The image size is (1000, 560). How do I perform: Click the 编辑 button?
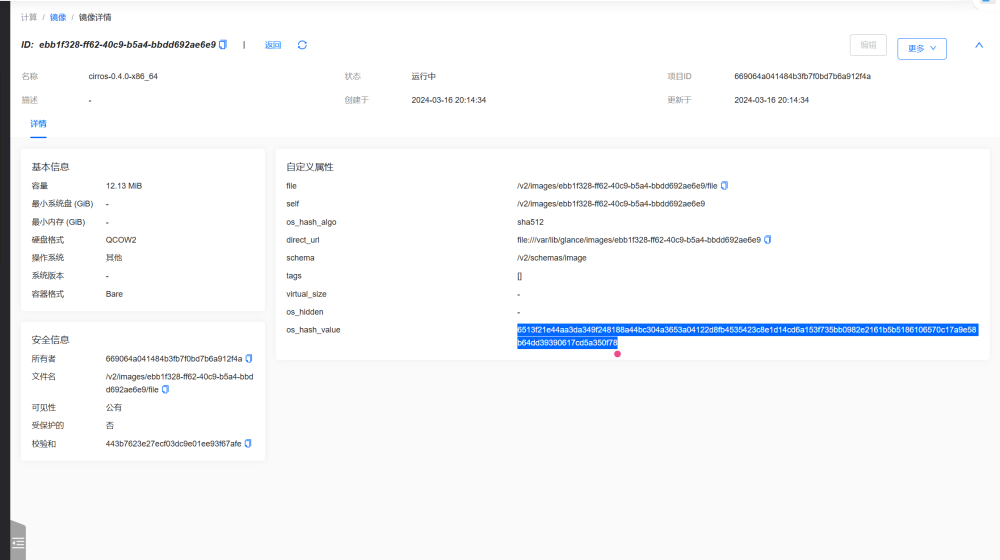tap(867, 45)
